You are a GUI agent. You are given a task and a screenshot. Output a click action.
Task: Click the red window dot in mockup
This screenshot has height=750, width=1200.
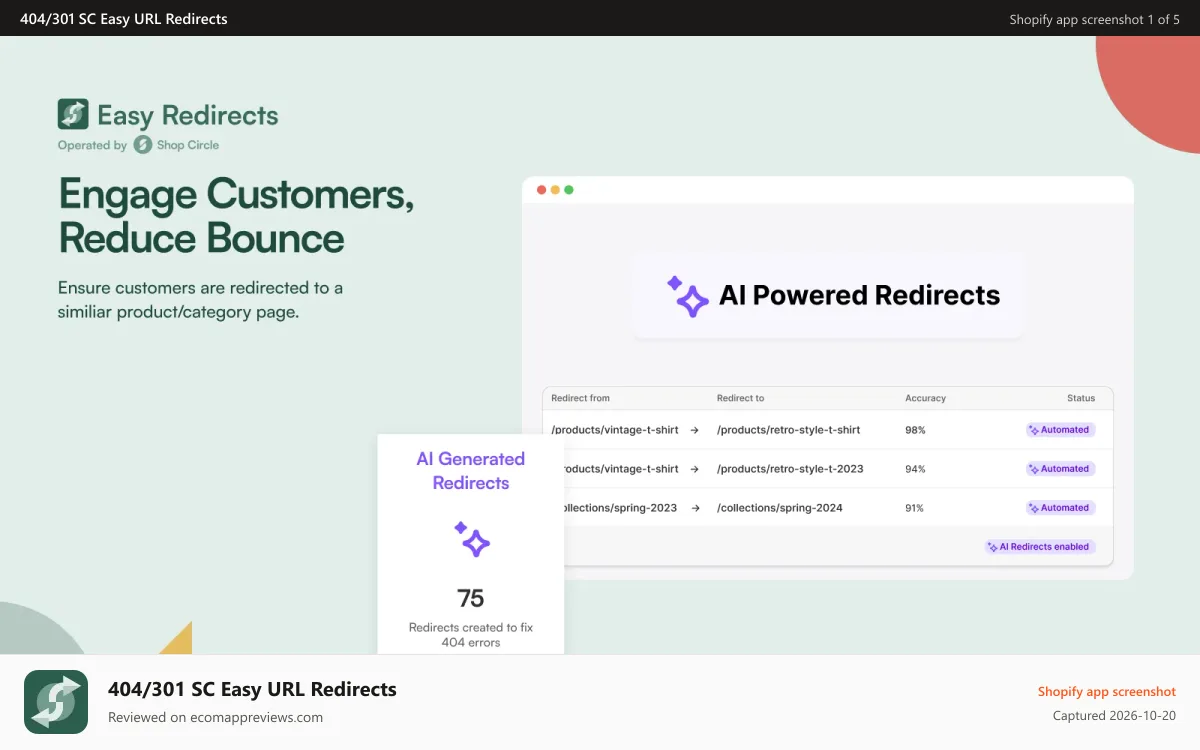541,190
